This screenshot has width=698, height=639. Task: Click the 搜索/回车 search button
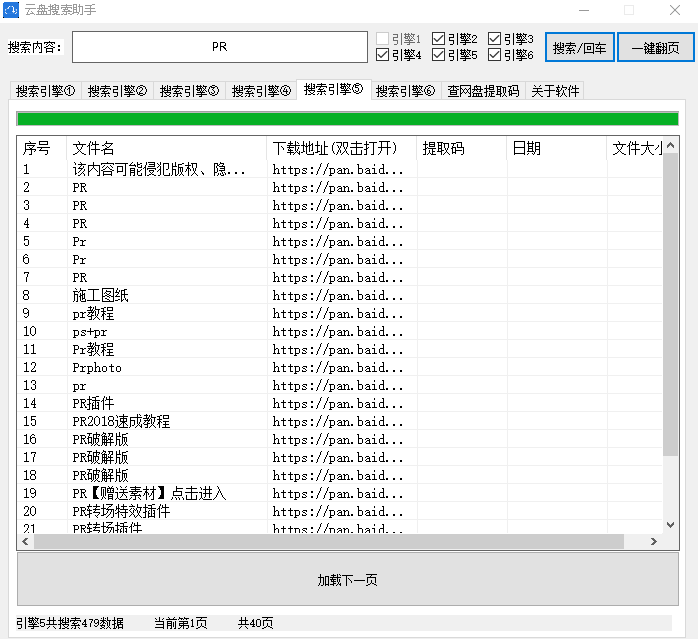pos(580,47)
